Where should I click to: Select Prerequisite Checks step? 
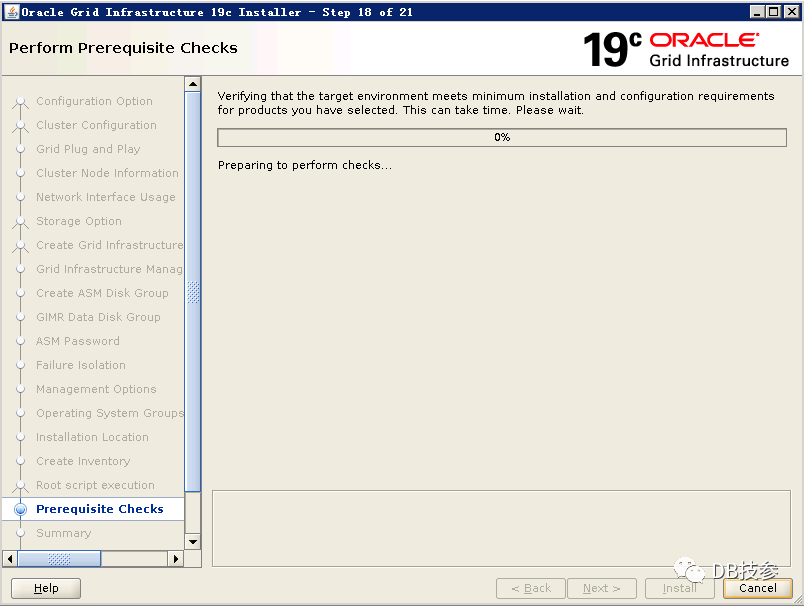100,509
